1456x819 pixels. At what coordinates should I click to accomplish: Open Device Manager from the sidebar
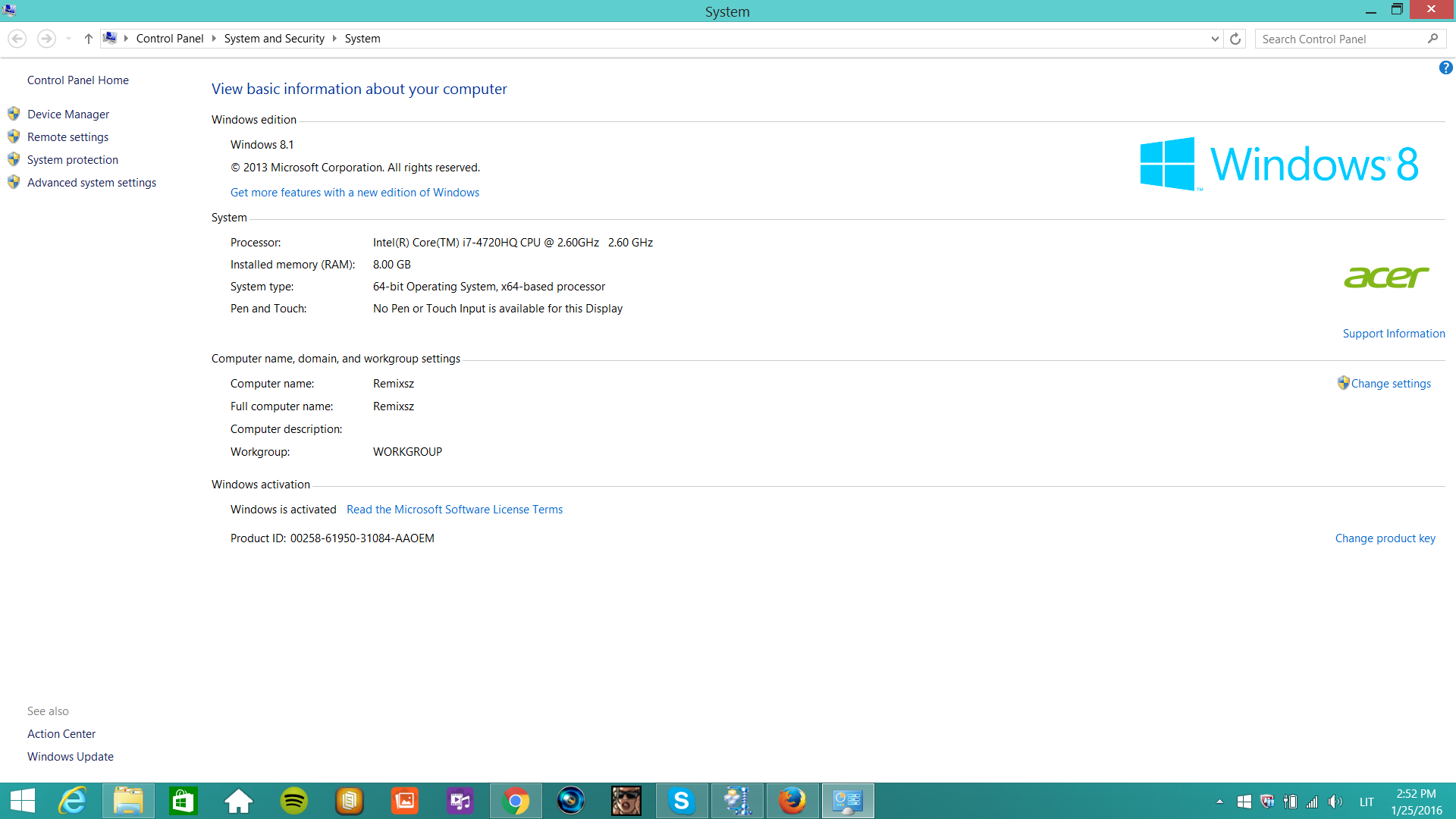[68, 115]
